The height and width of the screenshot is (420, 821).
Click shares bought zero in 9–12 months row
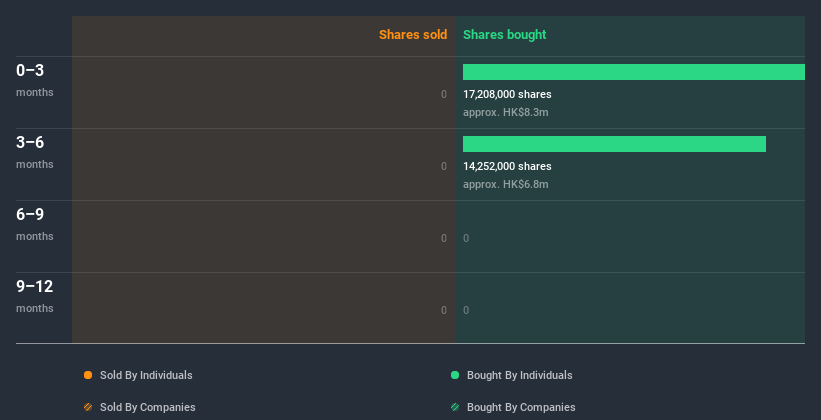(466, 310)
